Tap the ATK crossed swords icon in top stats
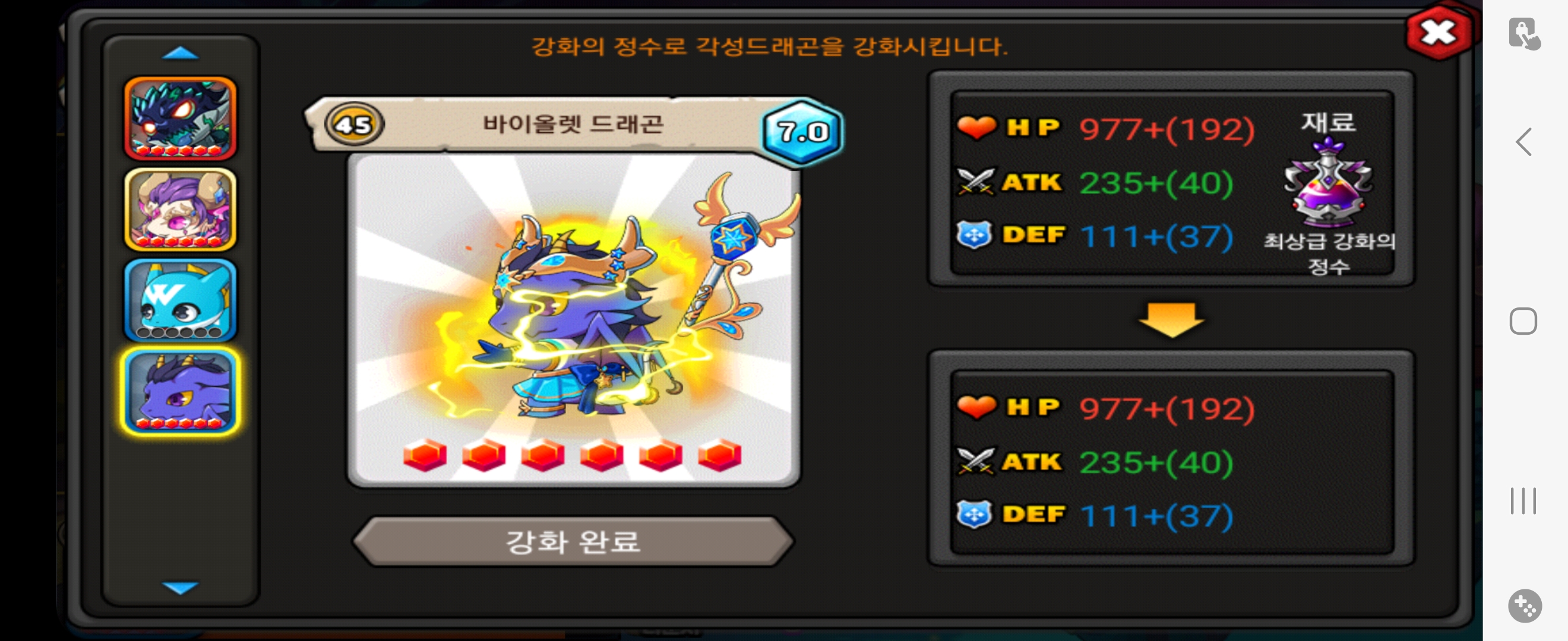This screenshot has height=641, width=1568. pyautogui.click(x=976, y=181)
